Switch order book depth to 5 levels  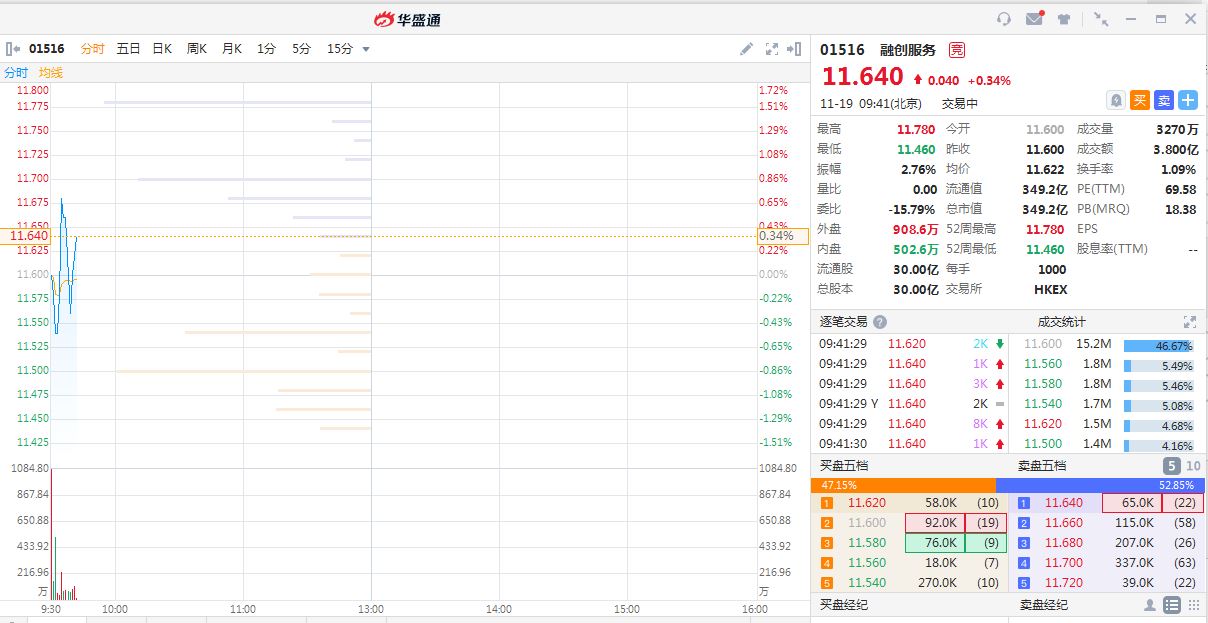tap(1171, 466)
